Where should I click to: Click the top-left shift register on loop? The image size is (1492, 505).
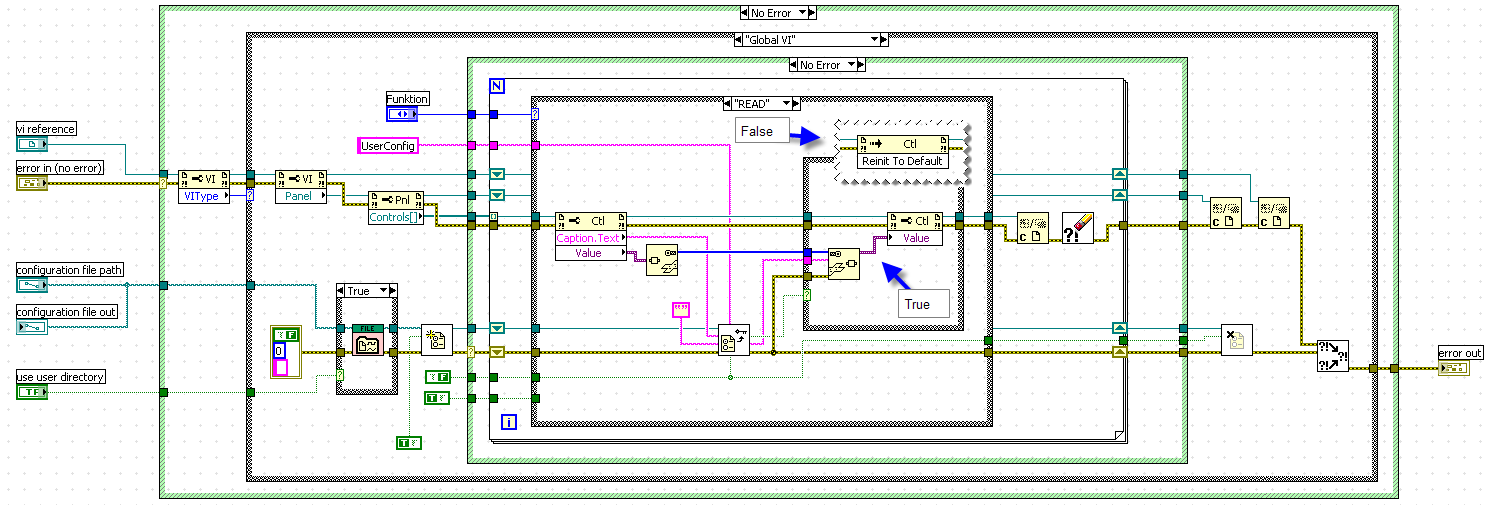(497, 176)
